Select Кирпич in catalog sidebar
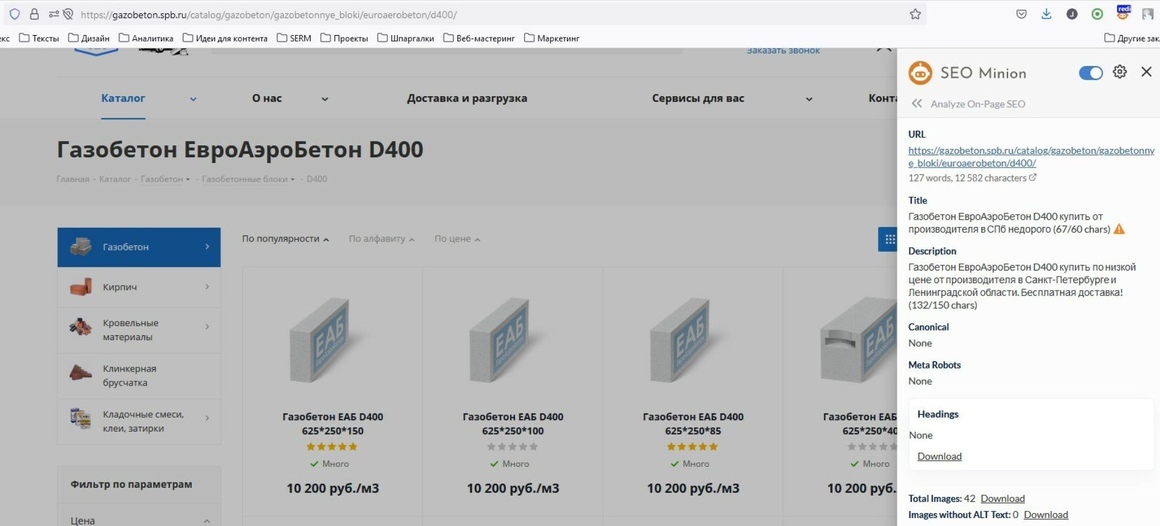1160x526 pixels. [x=139, y=287]
